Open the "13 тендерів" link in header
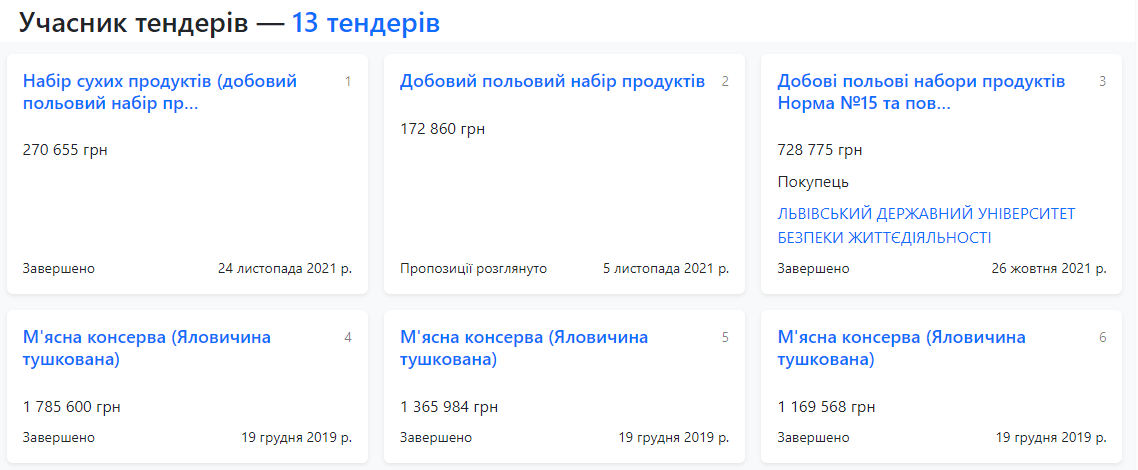 point(365,23)
